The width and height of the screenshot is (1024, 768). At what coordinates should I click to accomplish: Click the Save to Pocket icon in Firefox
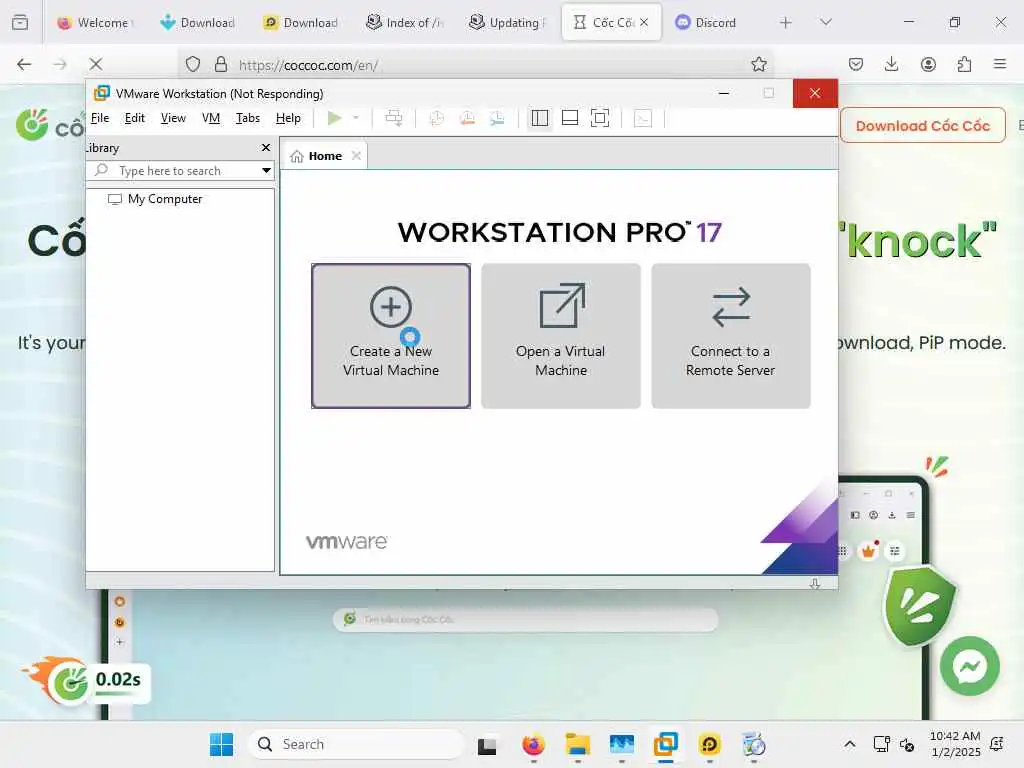856,64
